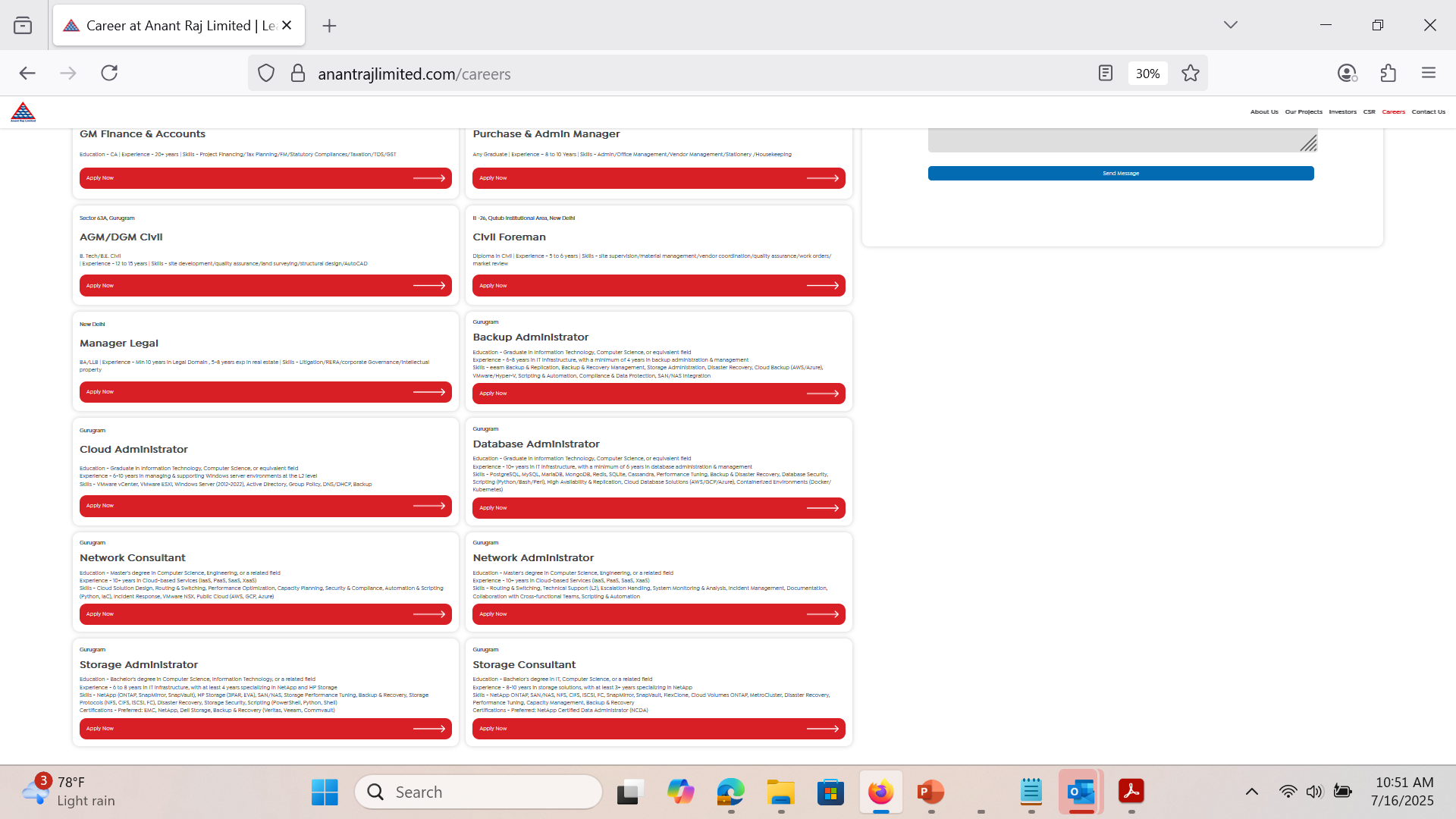Bookmark this page with star icon
1456x819 pixels.
tap(1190, 73)
